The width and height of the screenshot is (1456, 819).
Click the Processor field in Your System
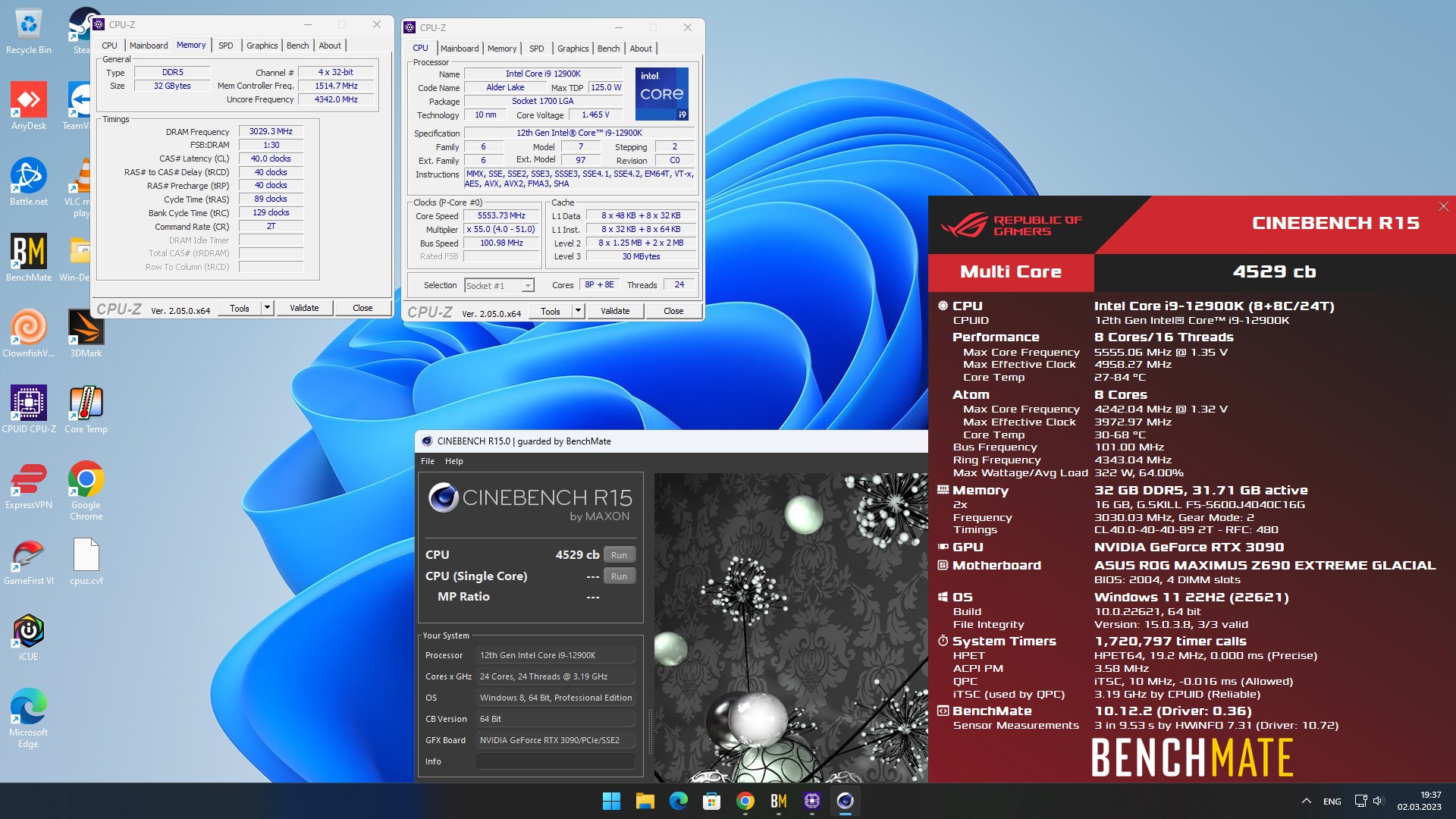(x=555, y=655)
